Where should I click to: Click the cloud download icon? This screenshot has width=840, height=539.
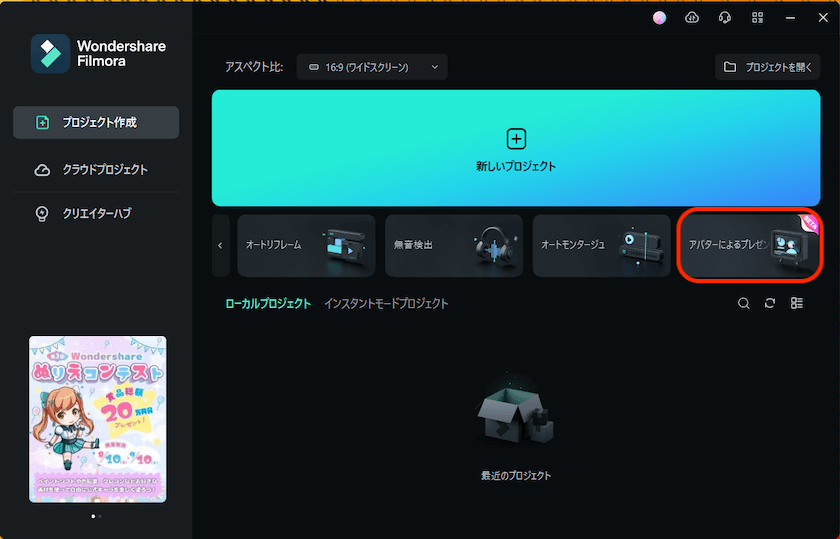tap(691, 18)
